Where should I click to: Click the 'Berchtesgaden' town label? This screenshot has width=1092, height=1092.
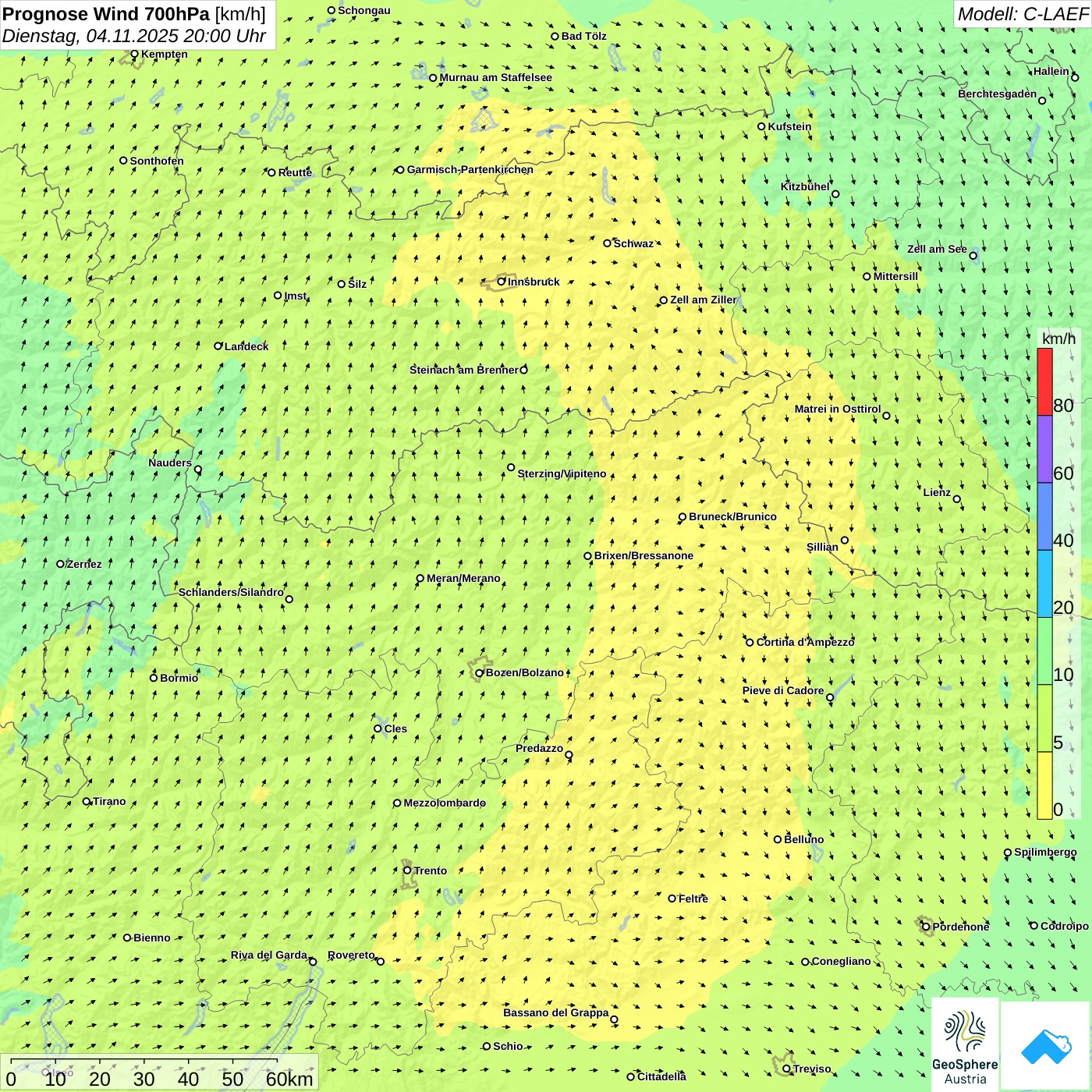point(997,94)
